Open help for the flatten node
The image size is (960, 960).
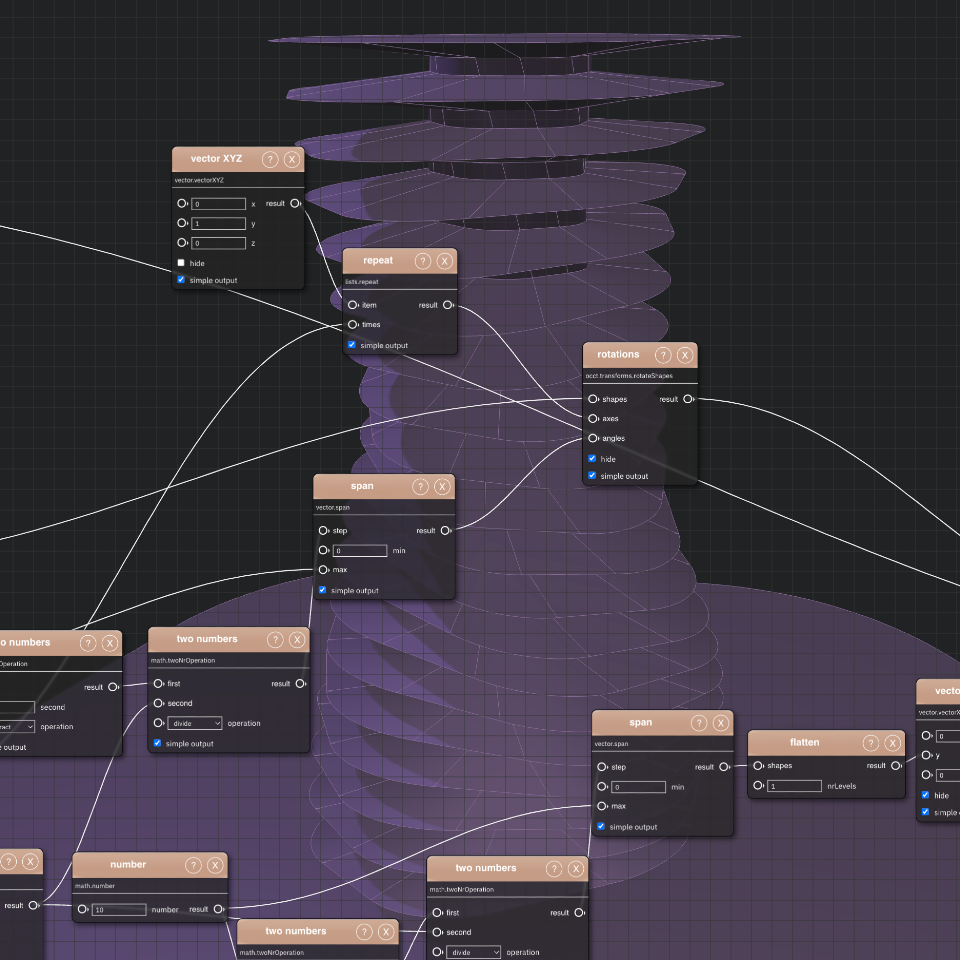[x=871, y=743]
